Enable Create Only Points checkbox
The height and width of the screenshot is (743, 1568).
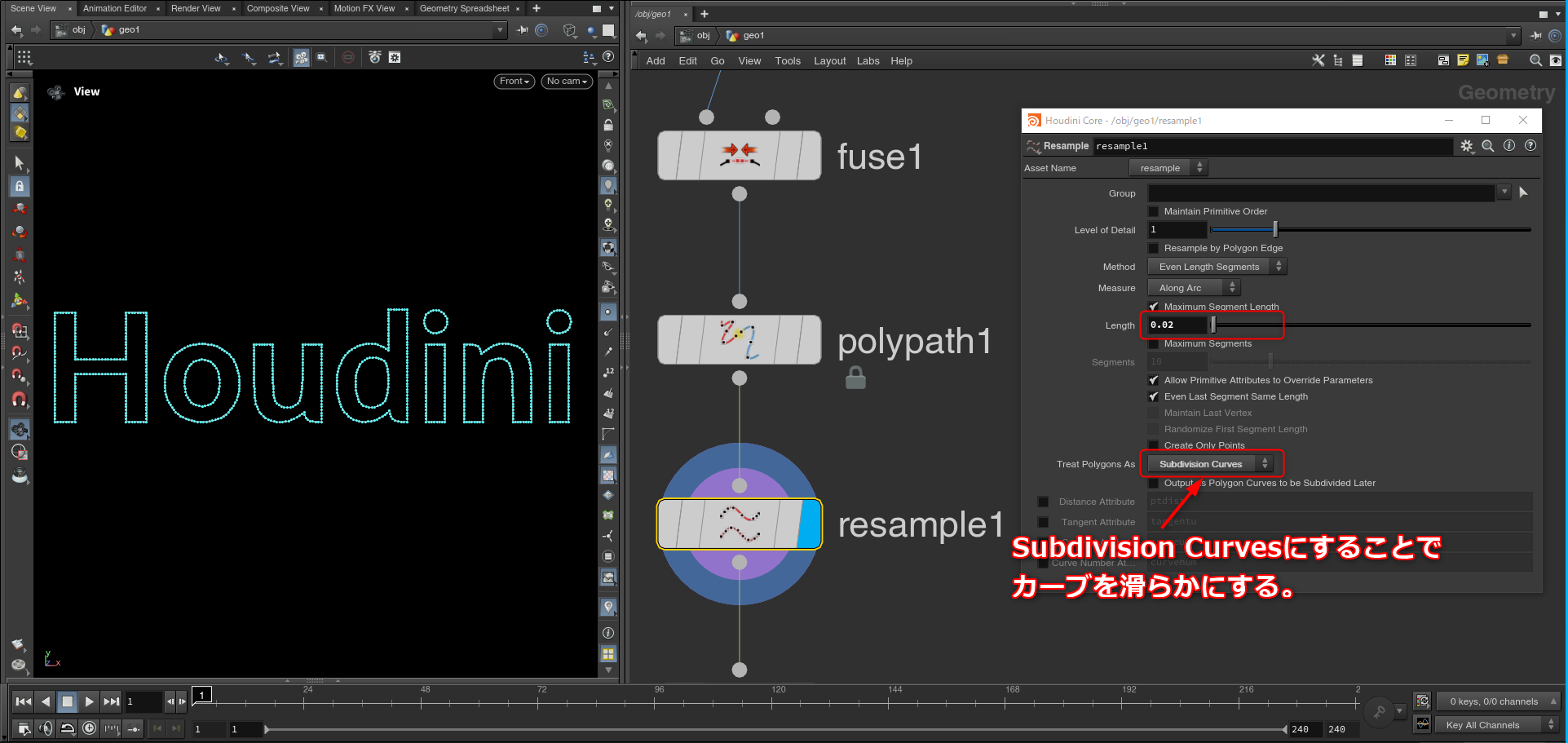(x=1154, y=445)
